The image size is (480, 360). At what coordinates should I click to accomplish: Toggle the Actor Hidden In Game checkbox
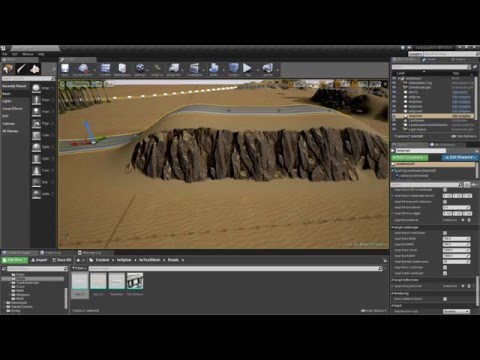point(445,299)
